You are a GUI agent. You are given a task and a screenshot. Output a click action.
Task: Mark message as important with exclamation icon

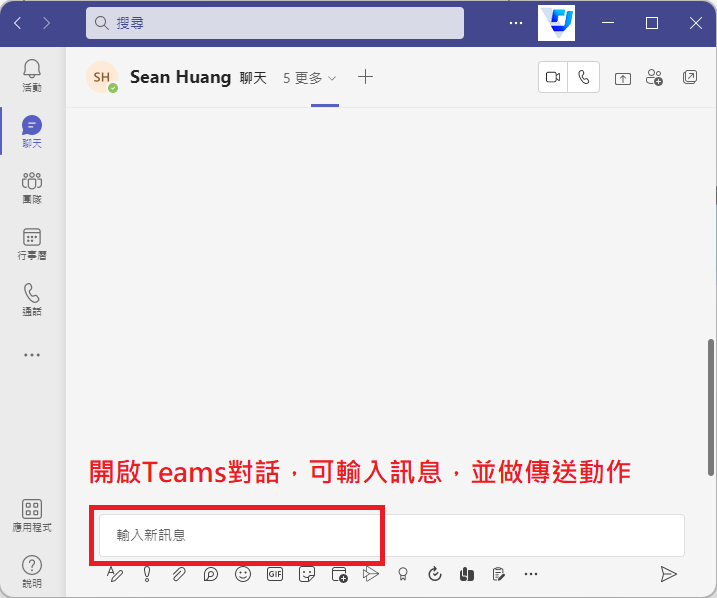click(x=147, y=574)
